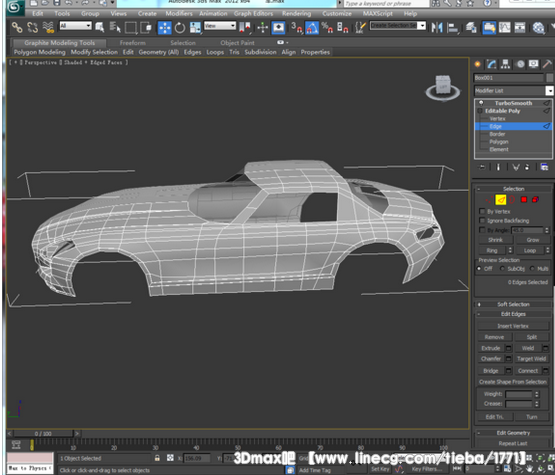The height and width of the screenshot is (475, 555).
Task: Open the Modifiers menu
Action: [179, 13]
